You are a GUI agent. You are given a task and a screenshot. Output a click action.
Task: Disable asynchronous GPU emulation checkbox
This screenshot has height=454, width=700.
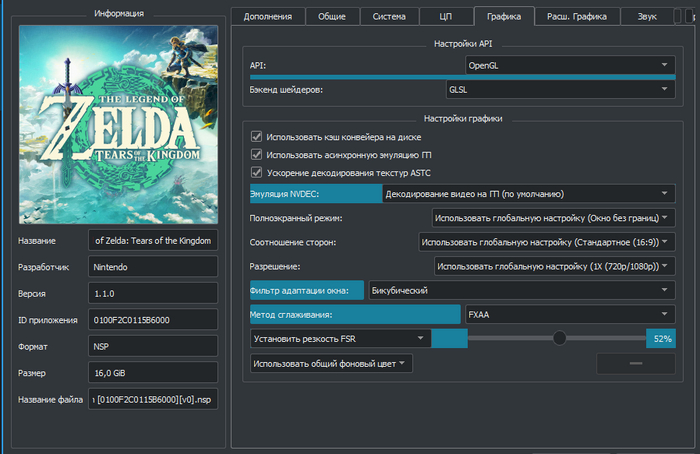(x=257, y=155)
